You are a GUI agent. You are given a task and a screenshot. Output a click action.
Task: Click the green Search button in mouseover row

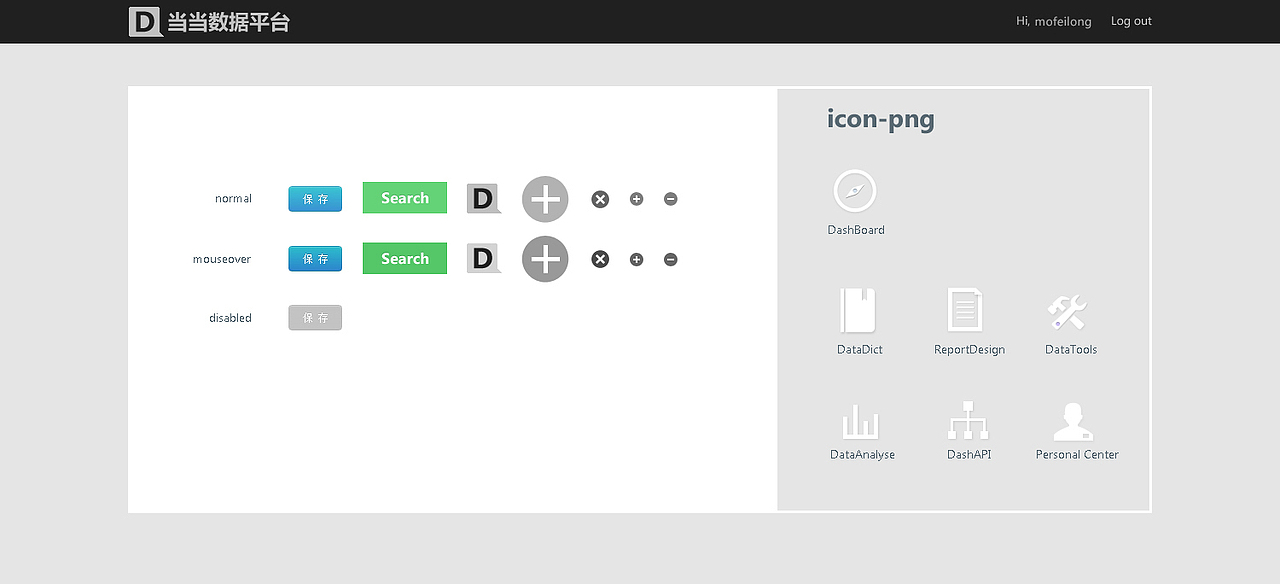click(405, 259)
